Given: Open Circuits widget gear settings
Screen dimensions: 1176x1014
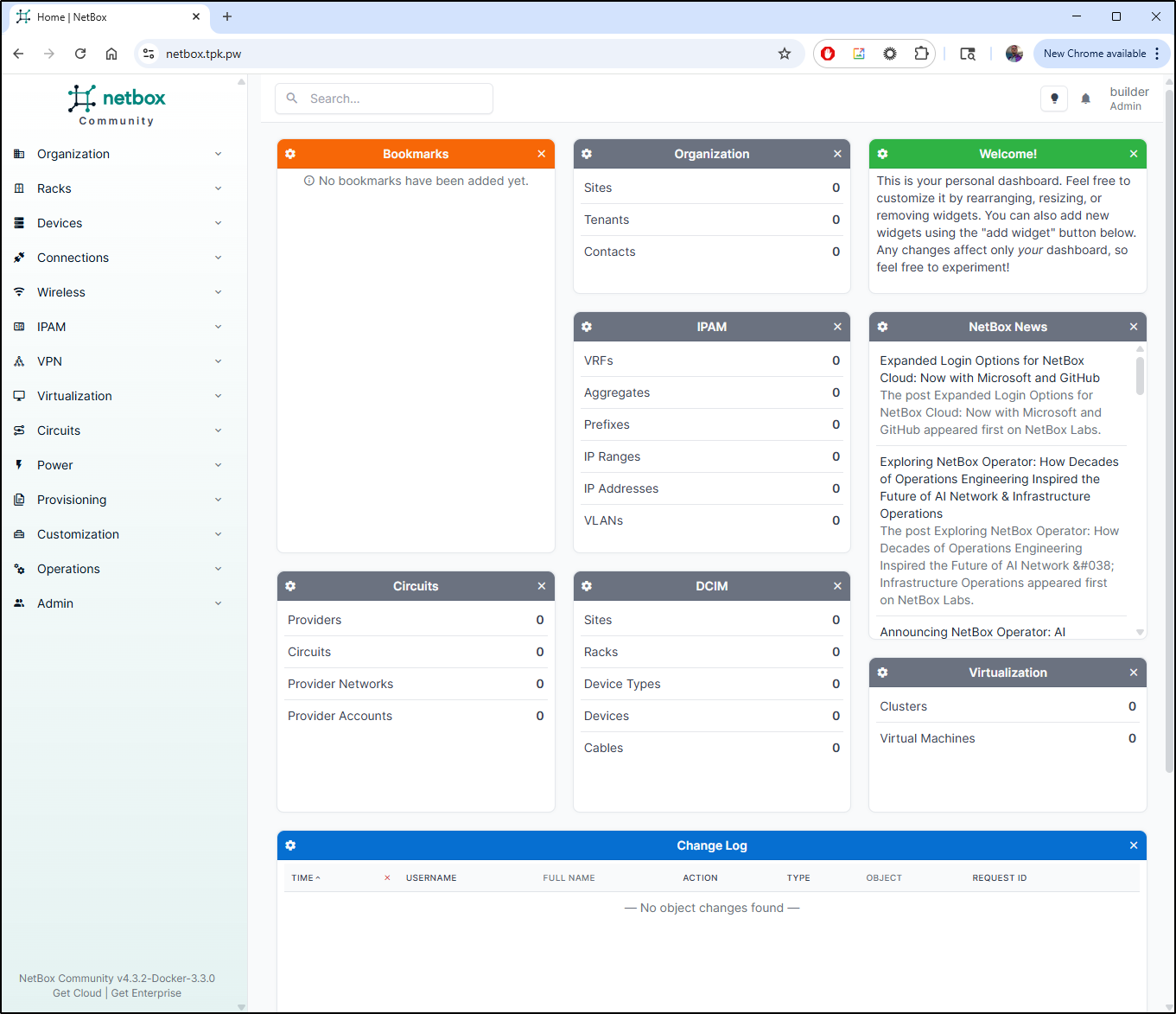Looking at the screenshot, I should [x=290, y=586].
